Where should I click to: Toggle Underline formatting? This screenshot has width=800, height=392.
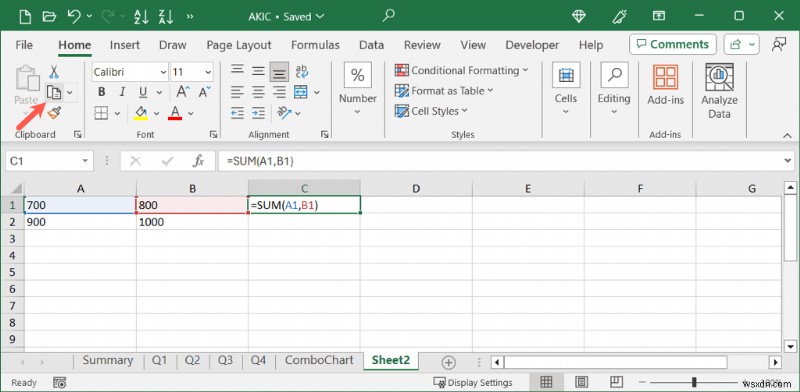pyautogui.click(x=143, y=92)
